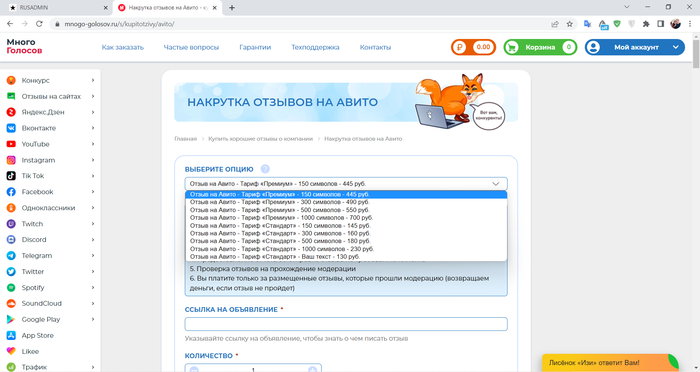Click the Twitter bird icon
This screenshot has width=700, height=372.
[11, 272]
